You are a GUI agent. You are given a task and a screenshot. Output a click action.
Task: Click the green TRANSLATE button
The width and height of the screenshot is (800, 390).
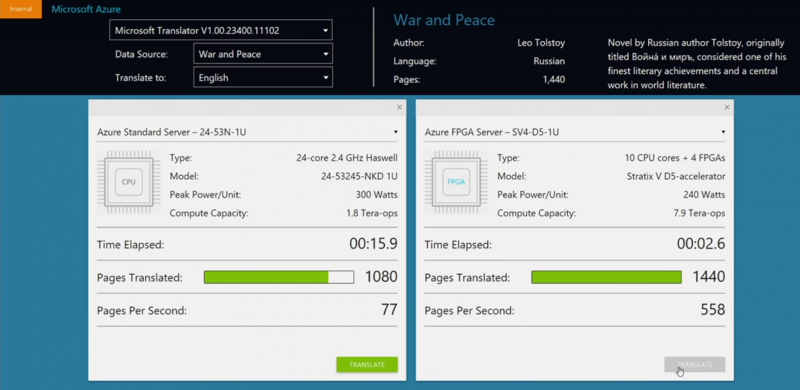click(367, 364)
